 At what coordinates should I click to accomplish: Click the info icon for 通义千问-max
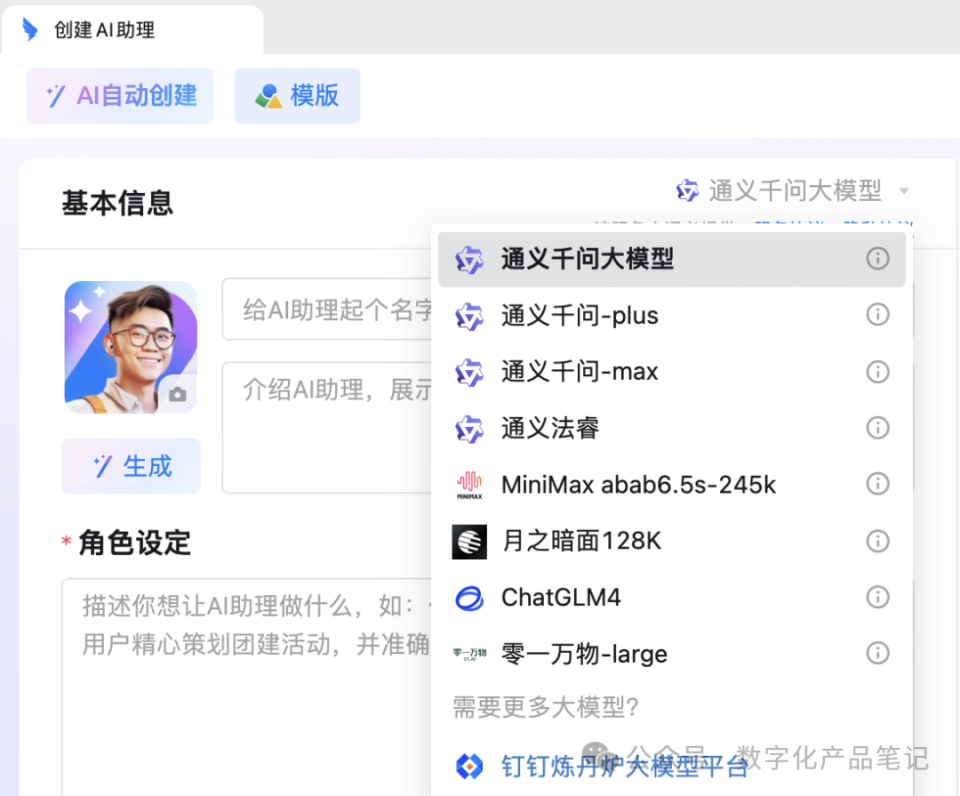click(x=877, y=372)
